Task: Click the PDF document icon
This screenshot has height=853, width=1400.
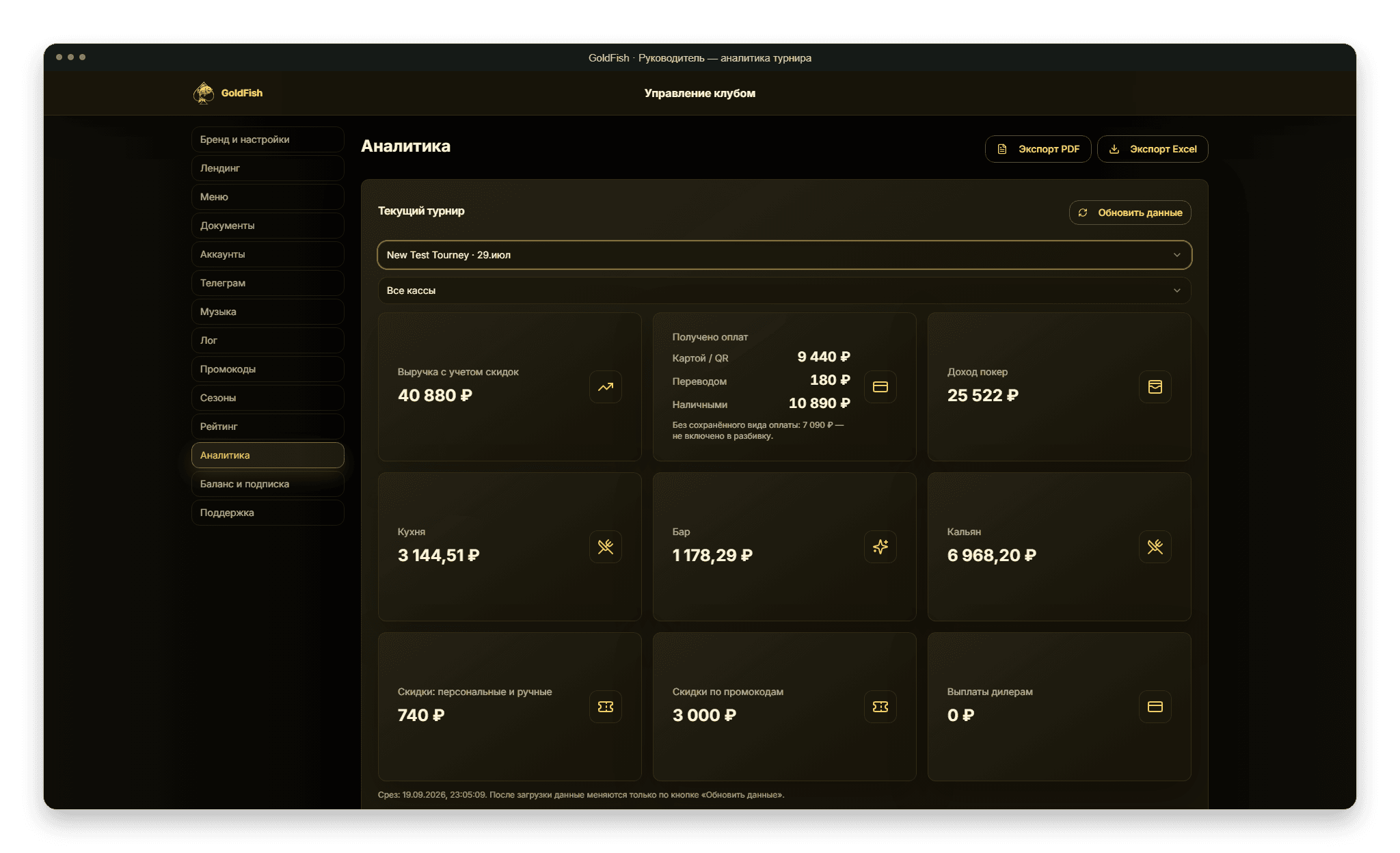Action: click(1002, 149)
